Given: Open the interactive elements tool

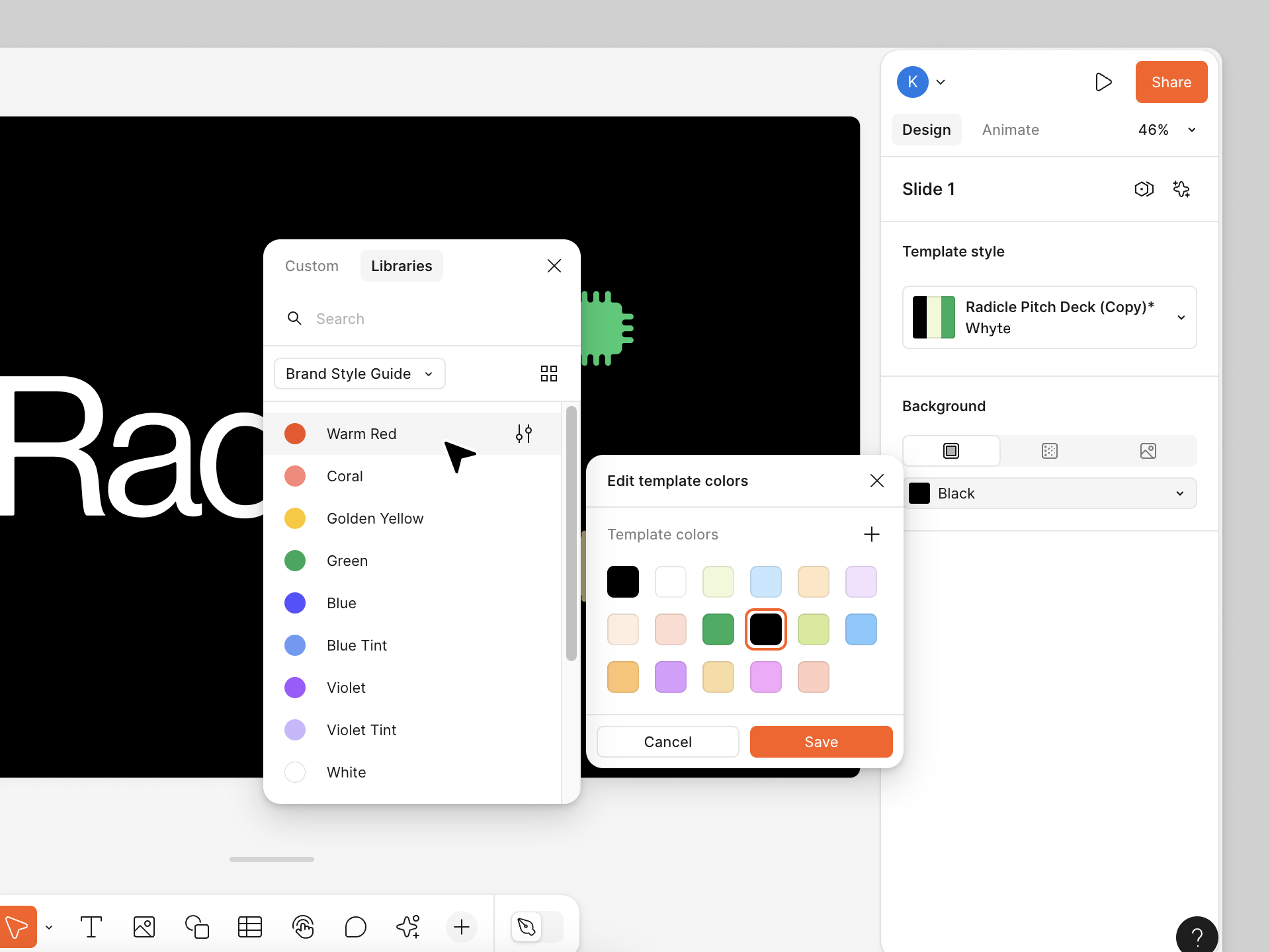Looking at the screenshot, I should click(x=303, y=927).
